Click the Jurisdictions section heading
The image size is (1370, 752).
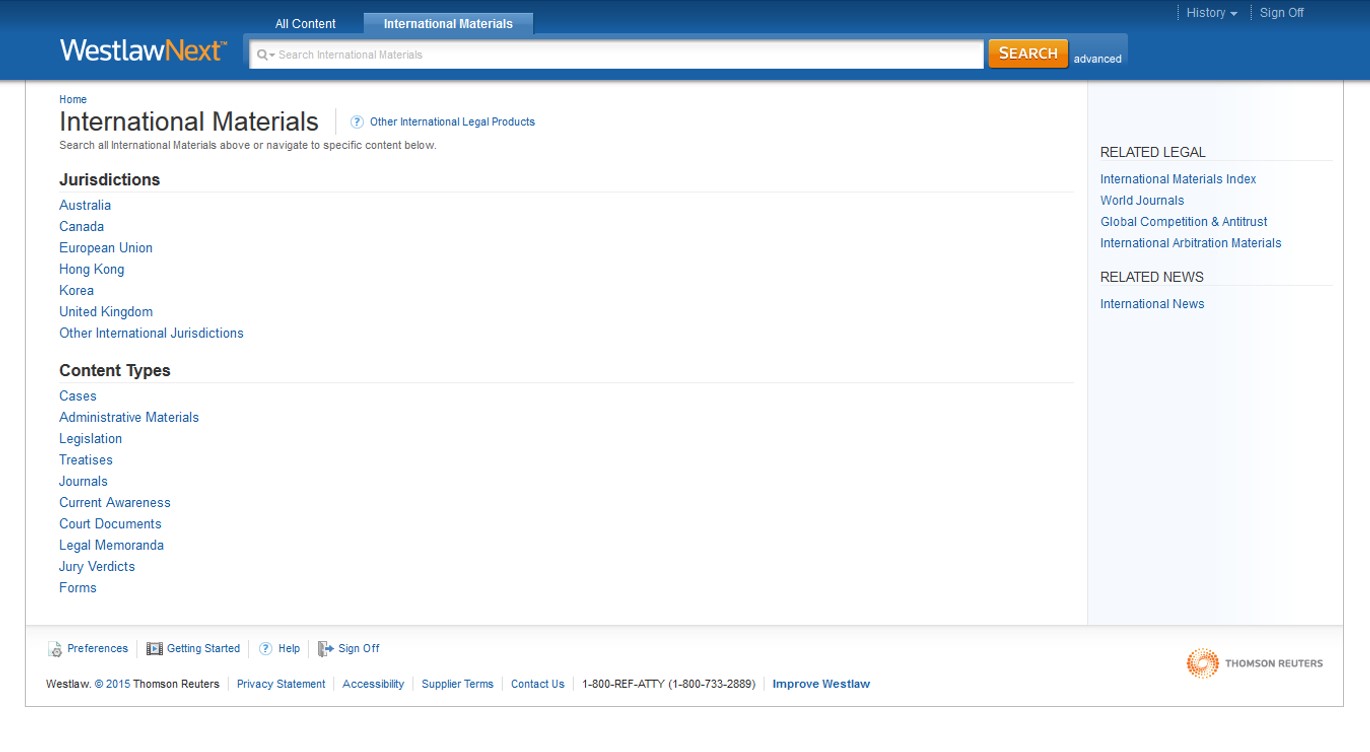tap(110, 180)
